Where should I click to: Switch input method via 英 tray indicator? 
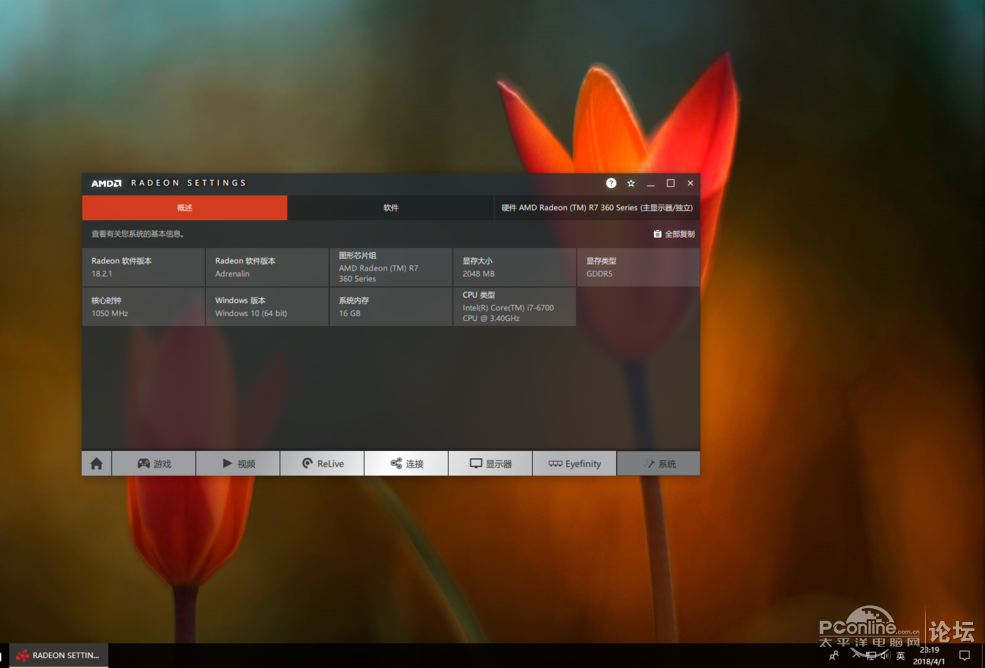[900, 656]
